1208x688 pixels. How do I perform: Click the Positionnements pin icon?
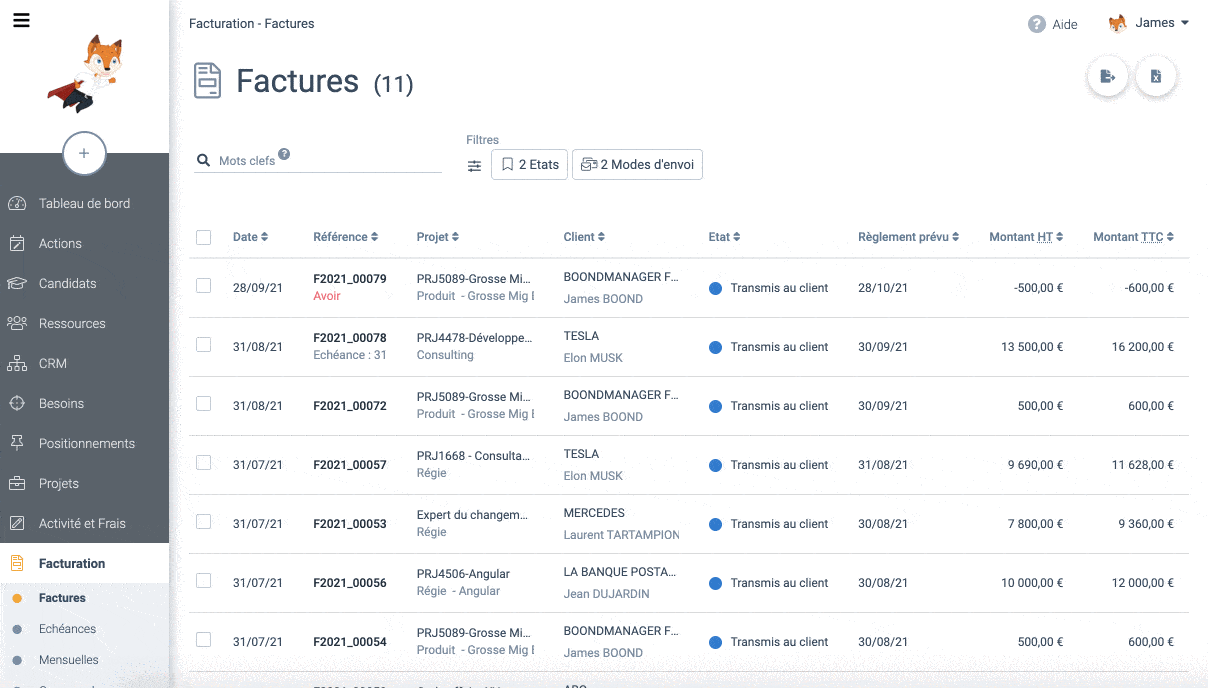coord(17,443)
